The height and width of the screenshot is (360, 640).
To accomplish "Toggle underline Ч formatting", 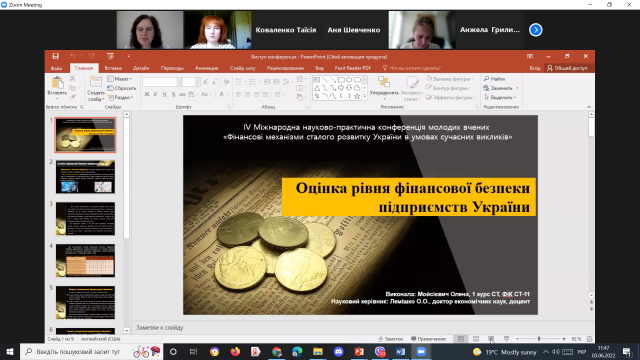I will pyautogui.click(x=164, y=94).
